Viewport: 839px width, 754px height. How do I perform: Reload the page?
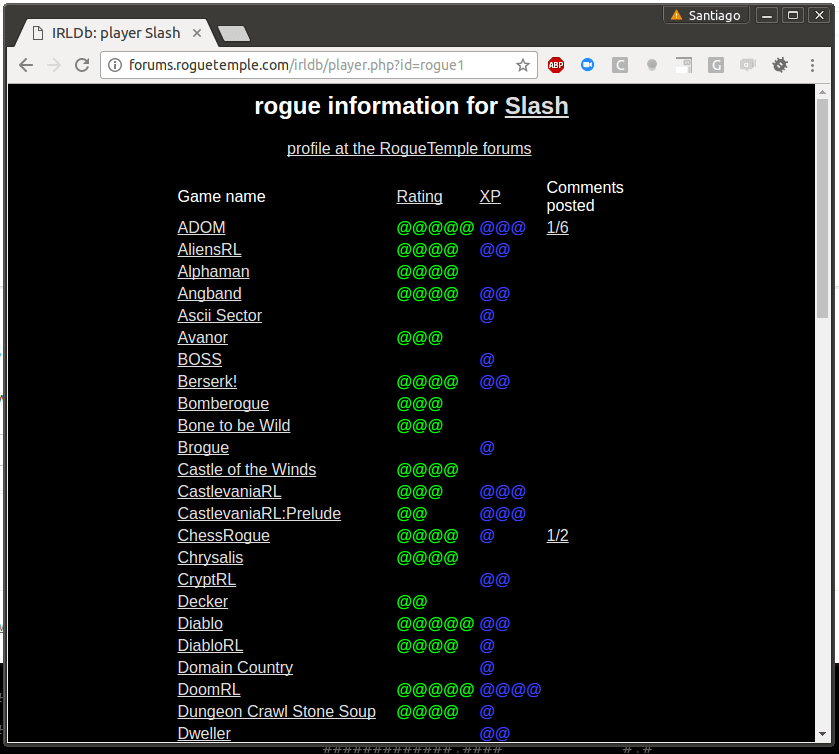82,65
